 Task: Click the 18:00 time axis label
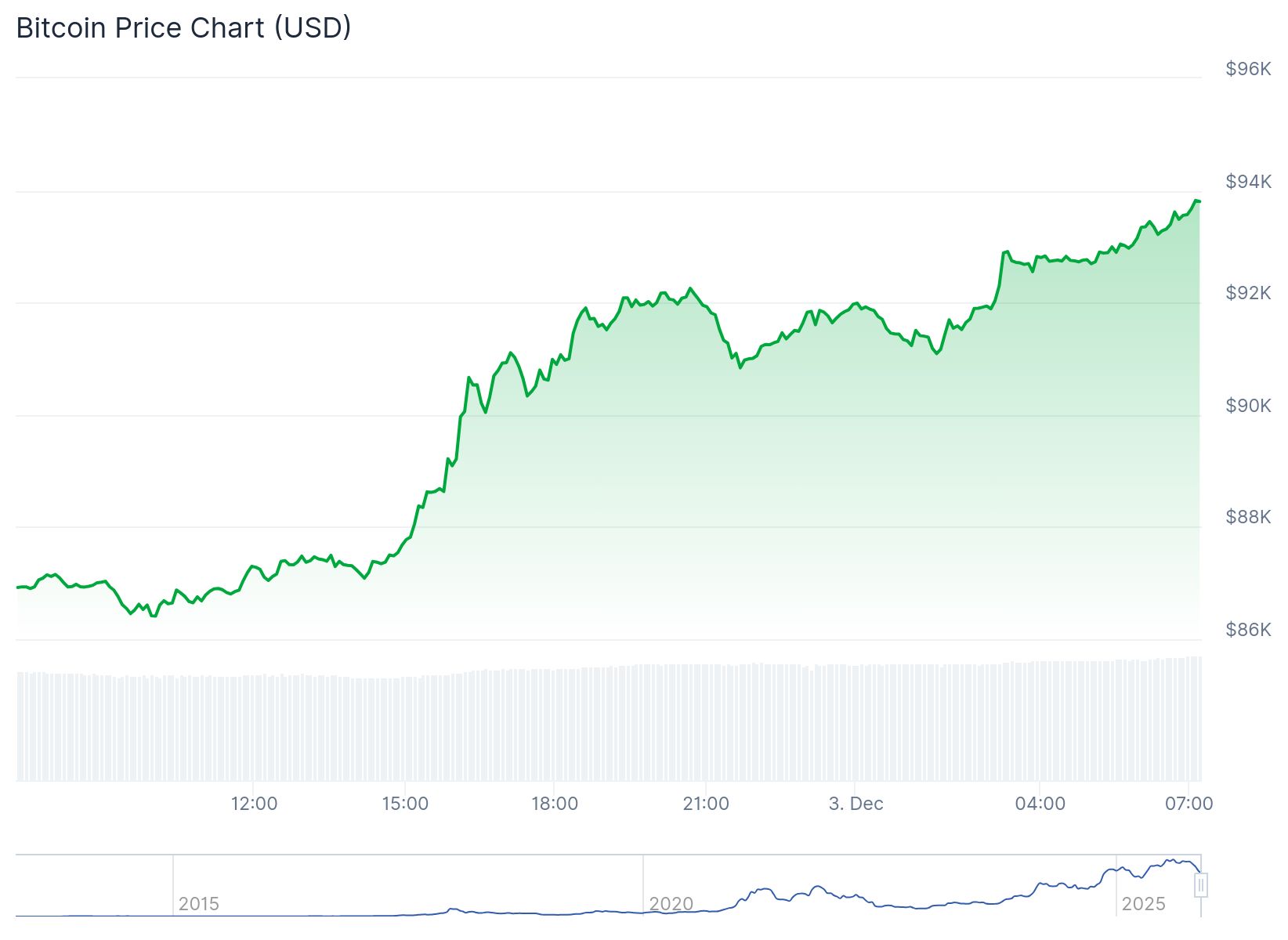pos(555,804)
